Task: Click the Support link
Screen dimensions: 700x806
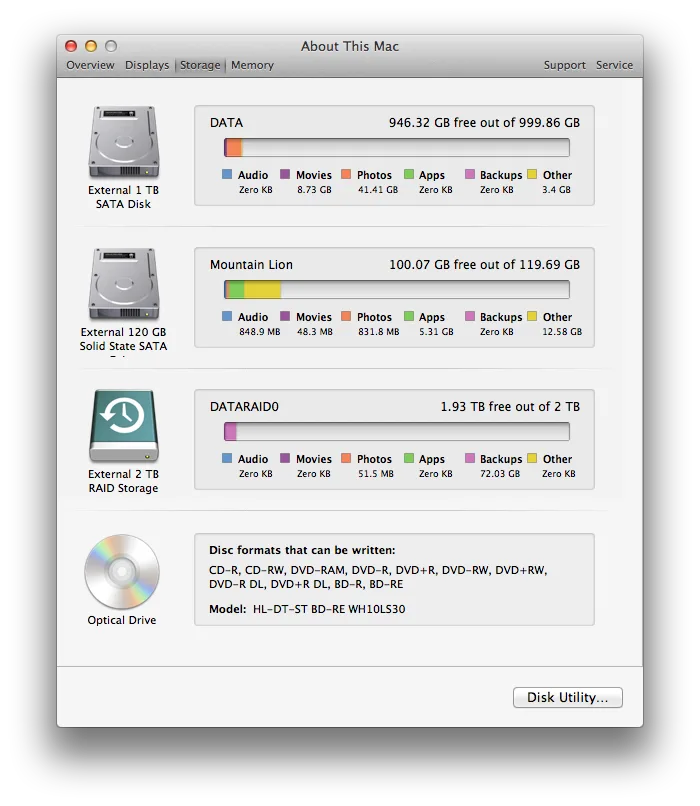Action: tap(564, 65)
